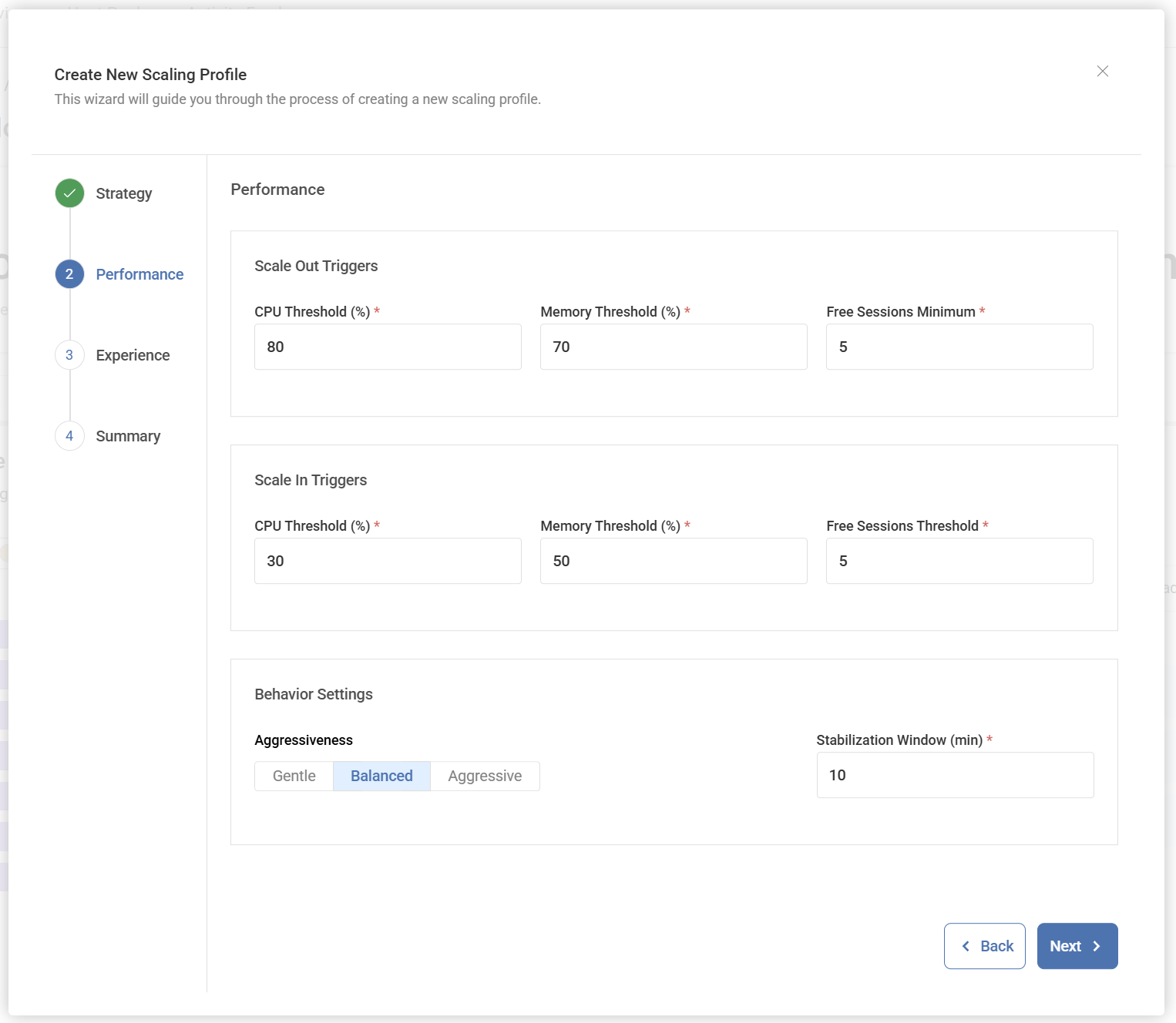Select Gentle aggressiveness option
The width and height of the screenshot is (1176, 1023).
[x=294, y=776]
